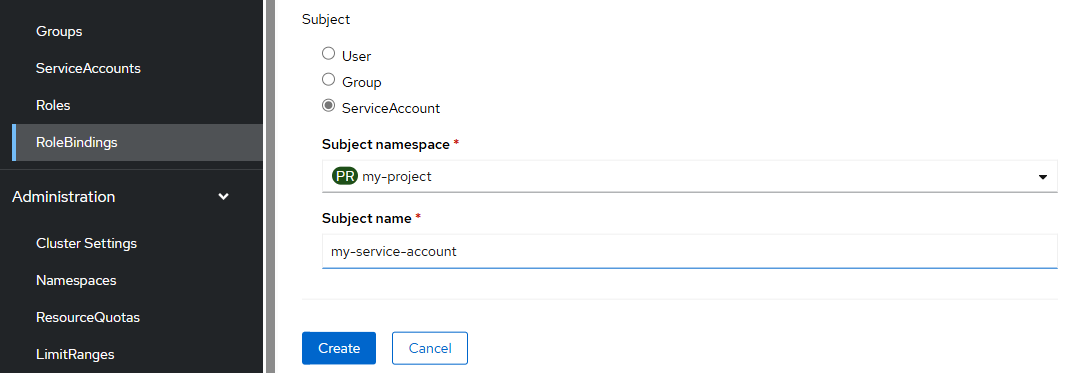The height and width of the screenshot is (373, 1077).
Task: Select the ServiceAccount radio button
Action: [329, 106]
